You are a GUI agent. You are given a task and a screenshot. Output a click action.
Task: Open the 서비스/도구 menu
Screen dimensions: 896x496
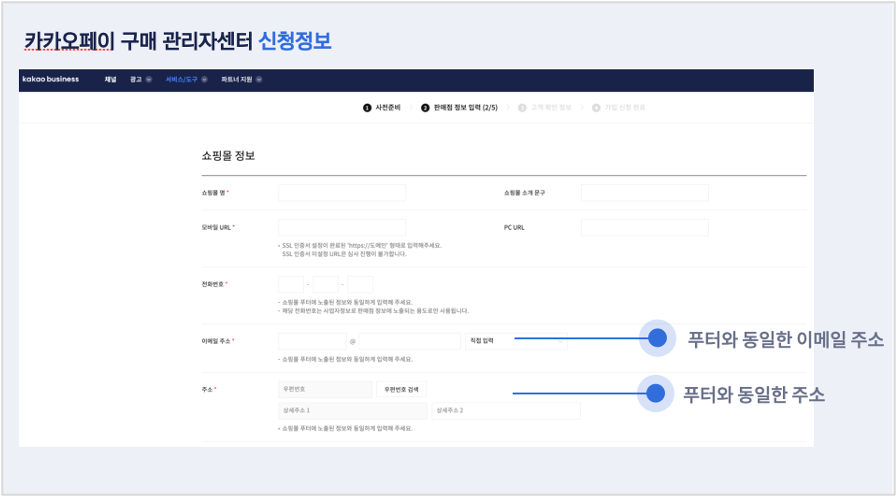click(182, 79)
